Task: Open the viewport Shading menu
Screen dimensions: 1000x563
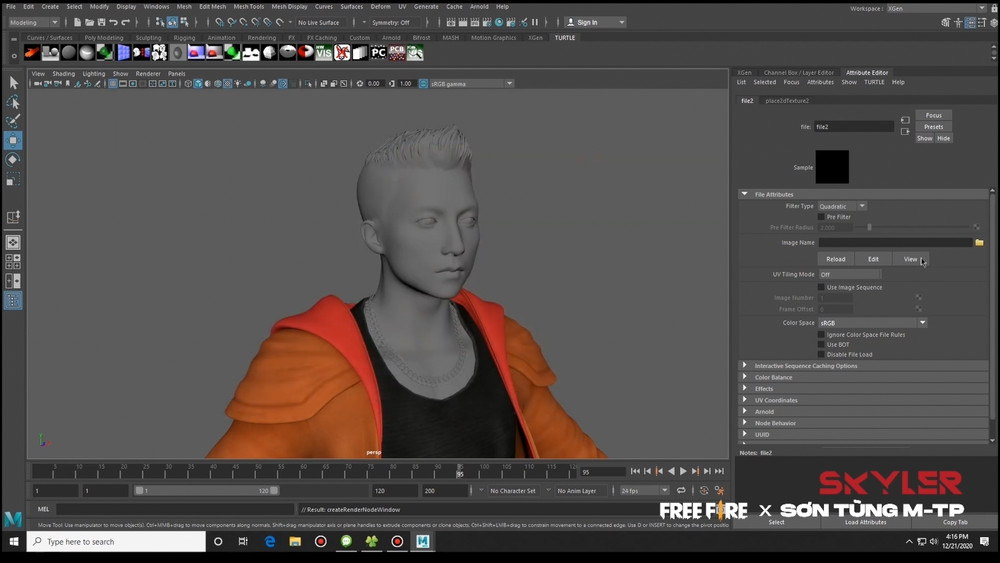Action: pyautogui.click(x=63, y=74)
